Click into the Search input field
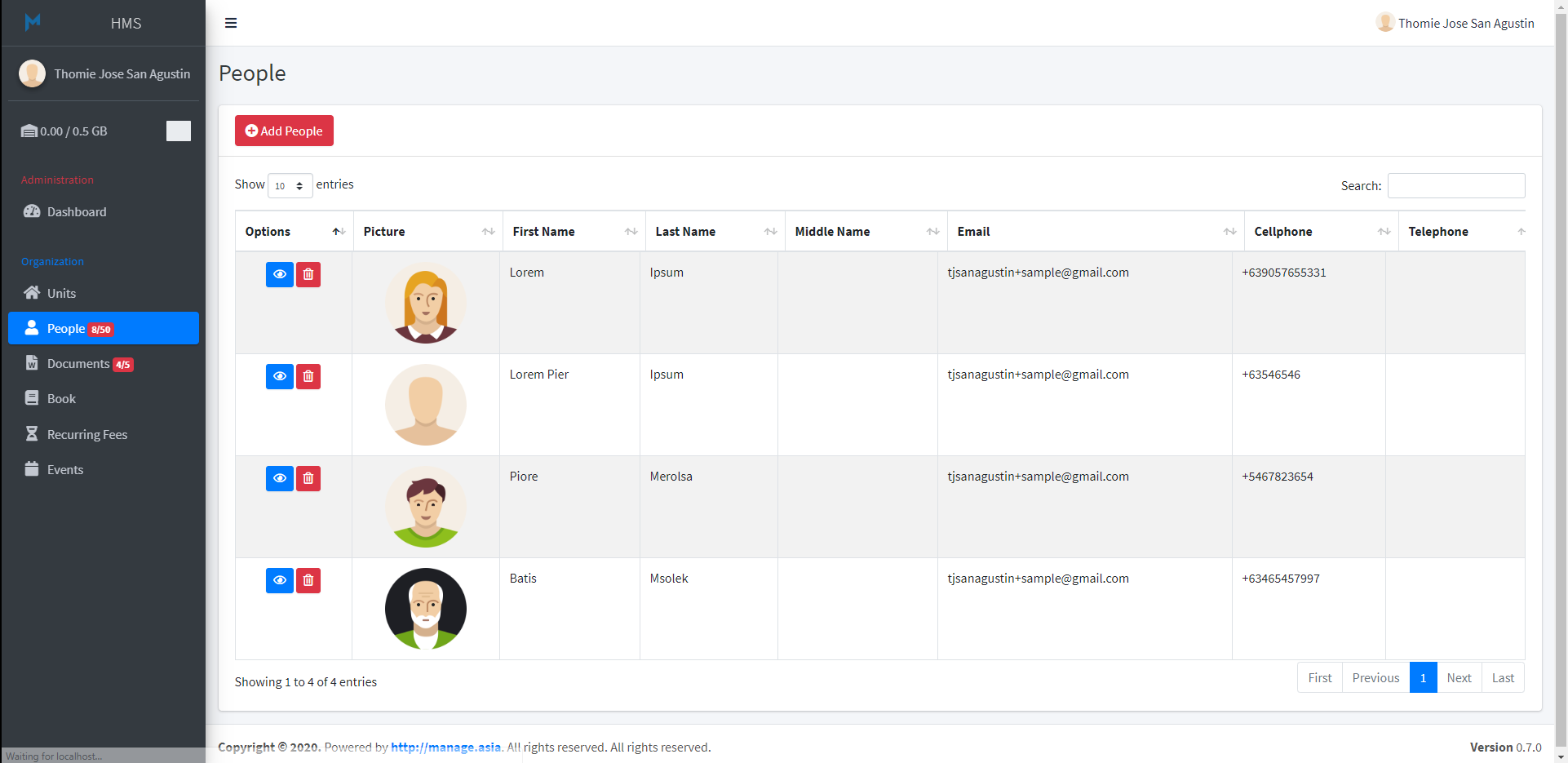The width and height of the screenshot is (1568, 763). (1455, 186)
